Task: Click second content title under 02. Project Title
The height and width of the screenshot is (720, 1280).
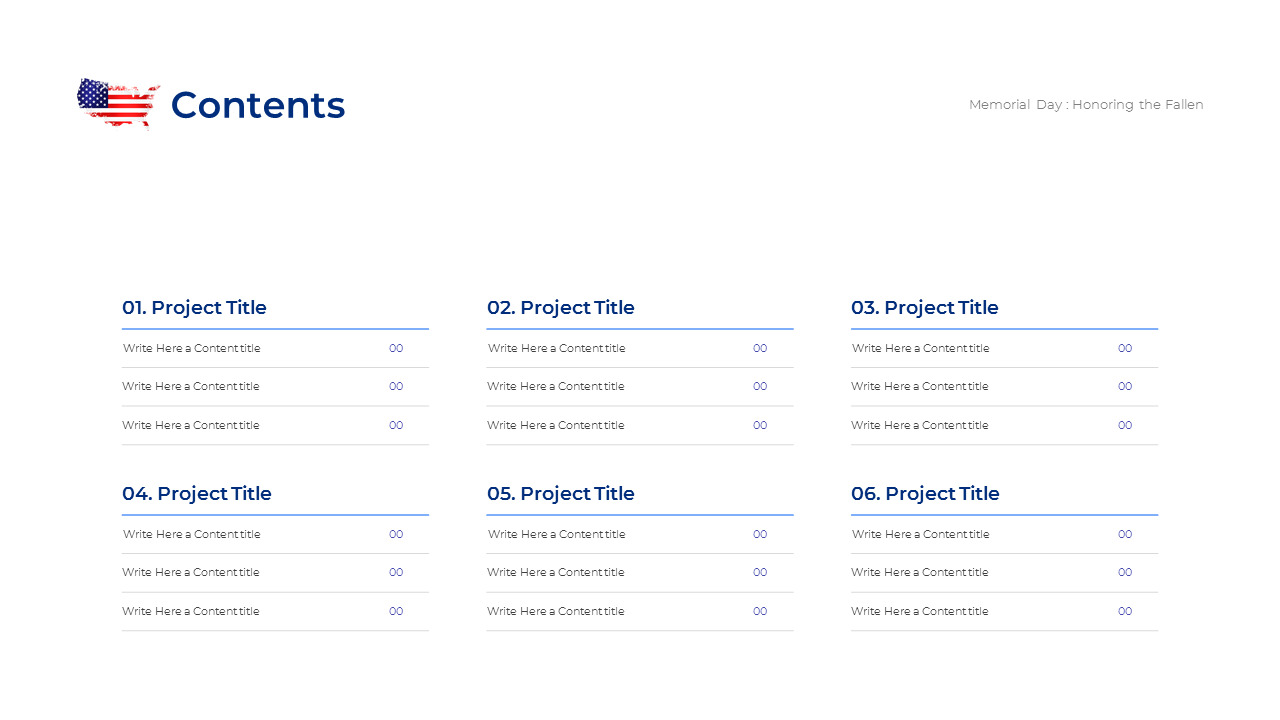Action: [555, 386]
